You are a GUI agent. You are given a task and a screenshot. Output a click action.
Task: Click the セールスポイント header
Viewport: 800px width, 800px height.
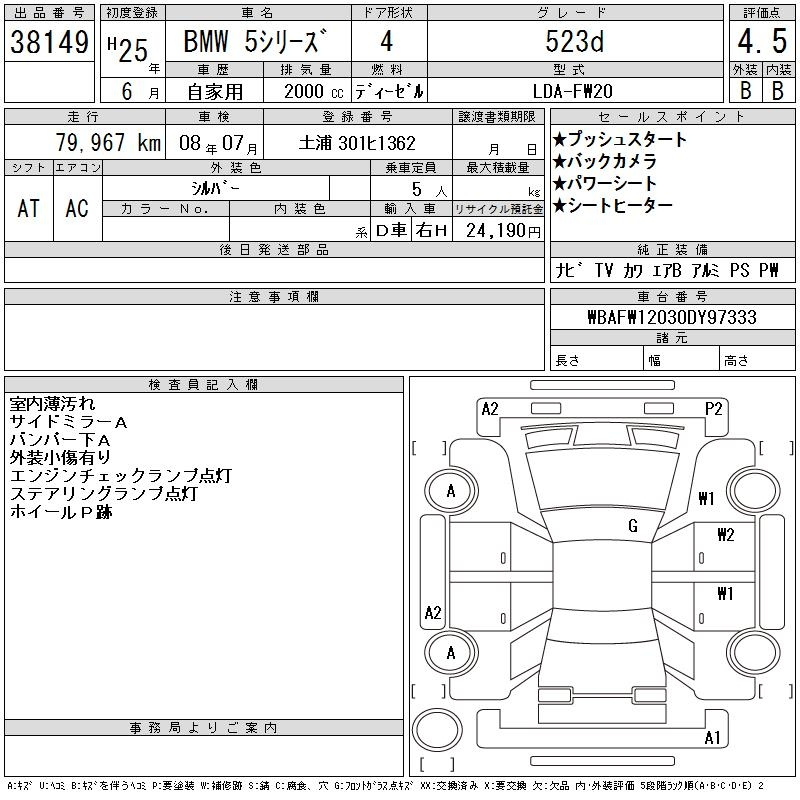[672, 117]
